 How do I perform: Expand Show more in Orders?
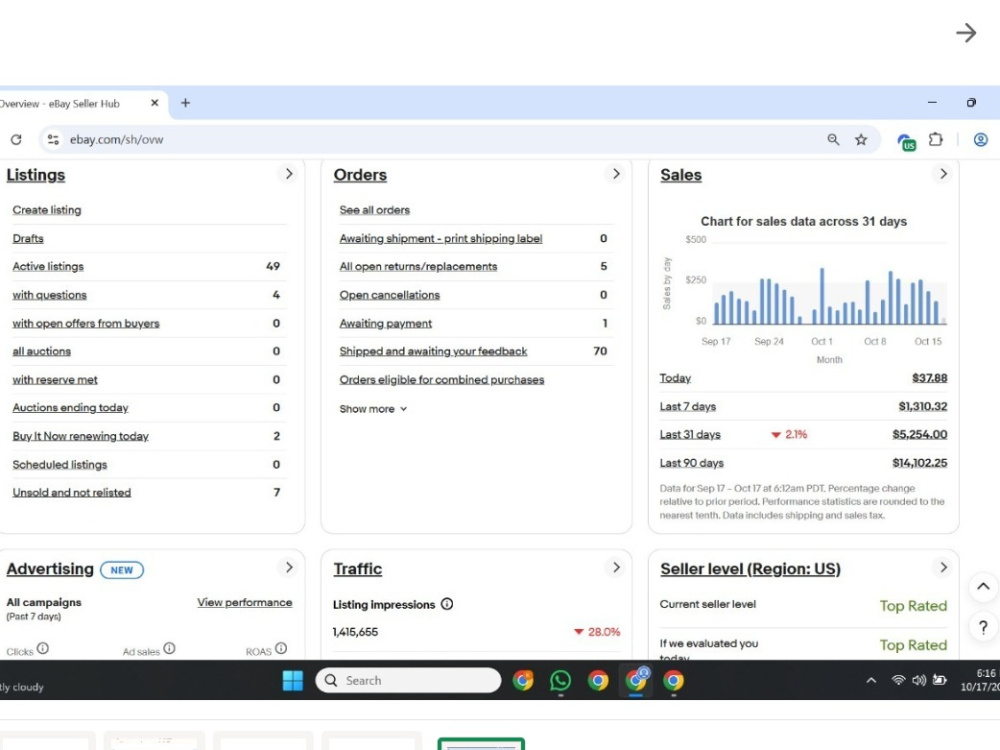(373, 409)
